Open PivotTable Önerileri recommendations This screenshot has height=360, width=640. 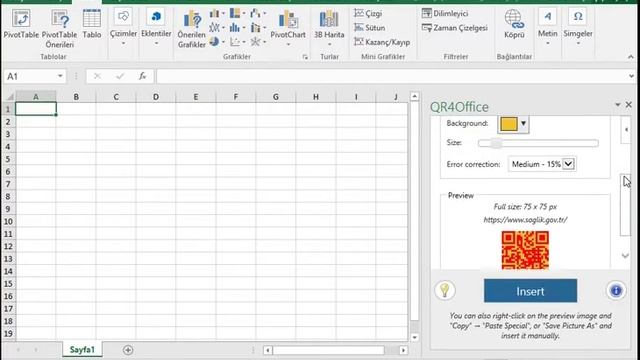(x=60, y=29)
